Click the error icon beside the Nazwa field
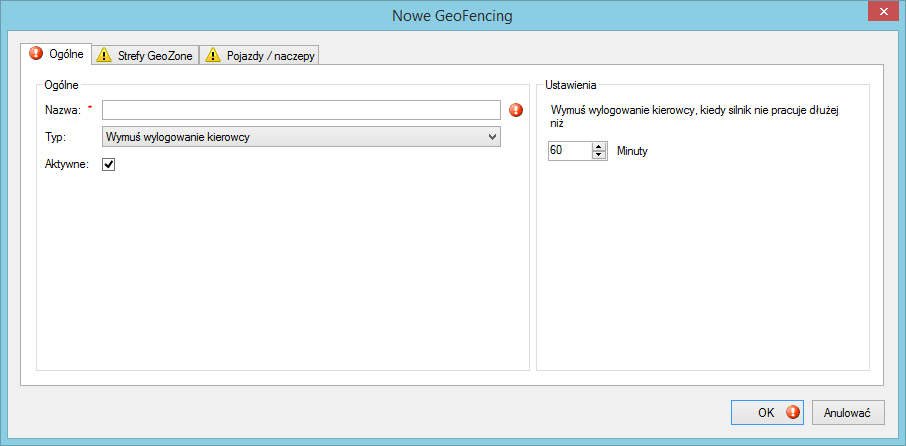 point(516,110)
